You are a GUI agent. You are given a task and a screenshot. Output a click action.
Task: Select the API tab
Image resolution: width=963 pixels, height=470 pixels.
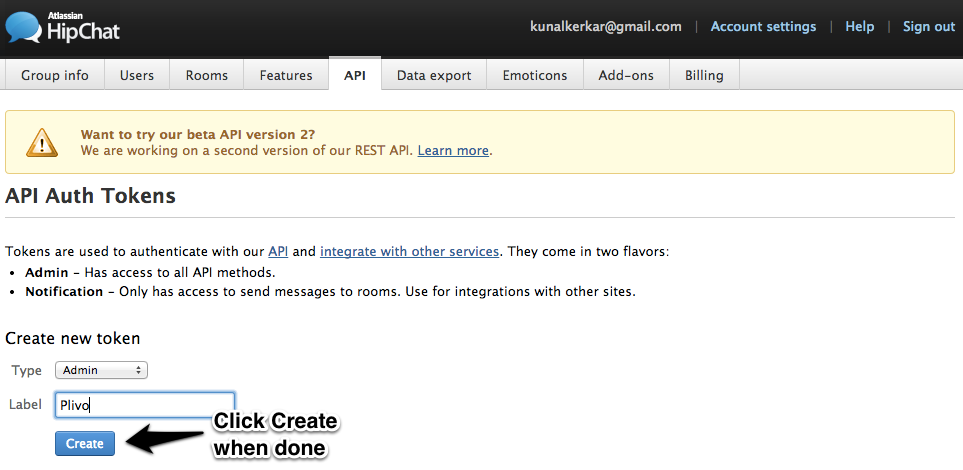pos(355,75)
